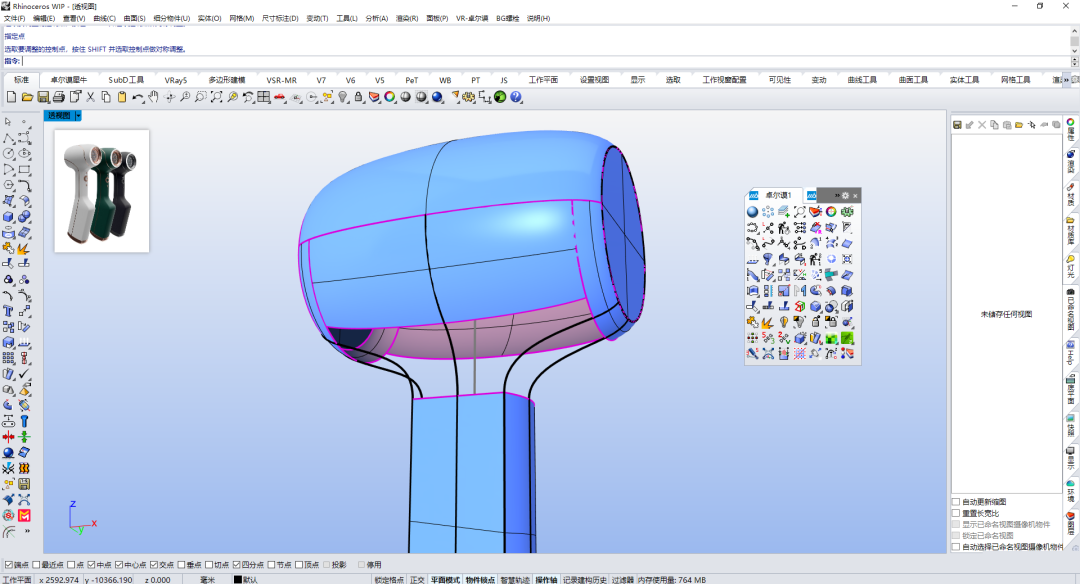The image size is (1080, 584).
Task: Click the 过滤器 button in the status bar
Action: (623, 580)
